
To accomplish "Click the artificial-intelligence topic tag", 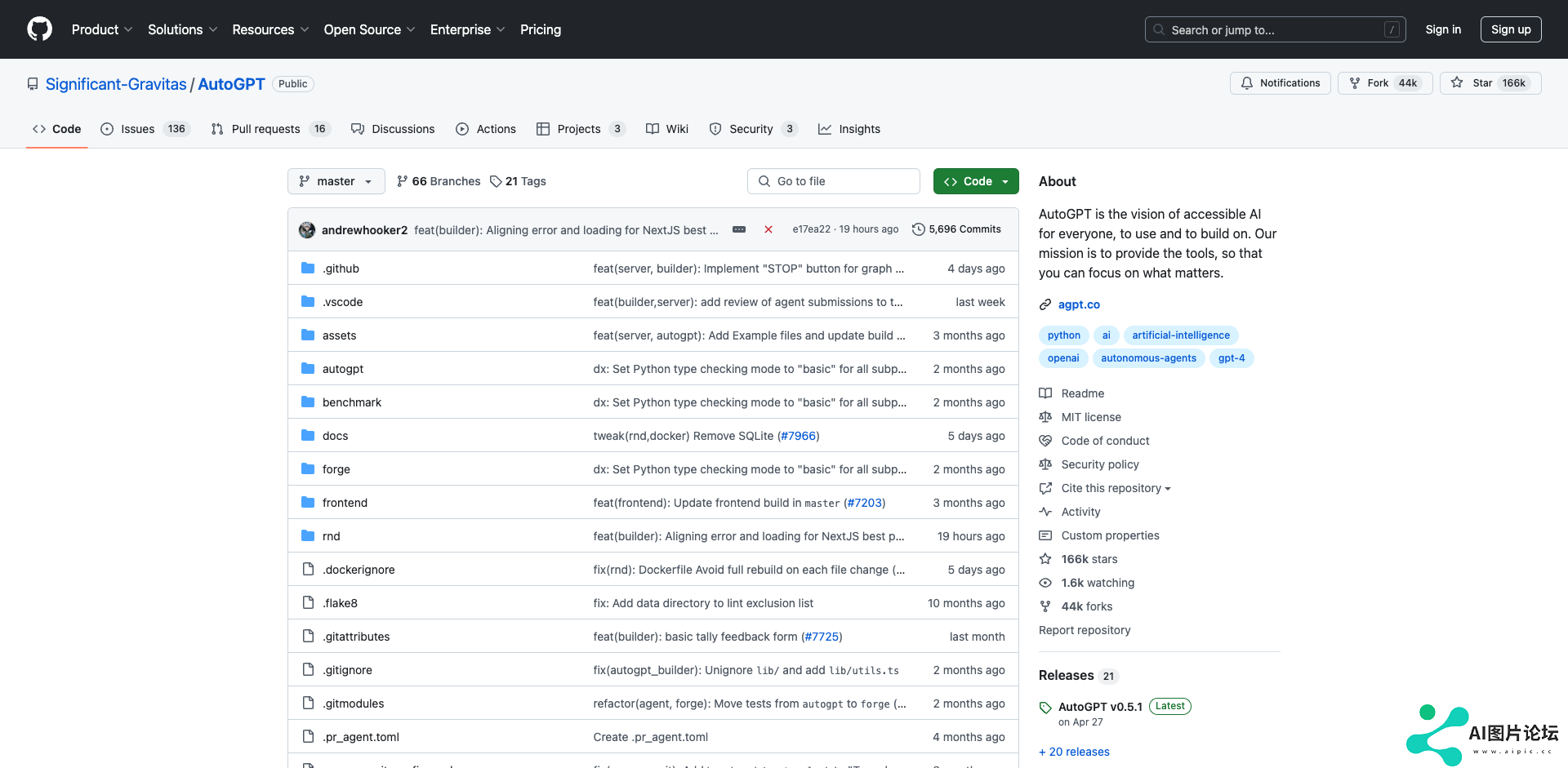I will (1181, 335).
